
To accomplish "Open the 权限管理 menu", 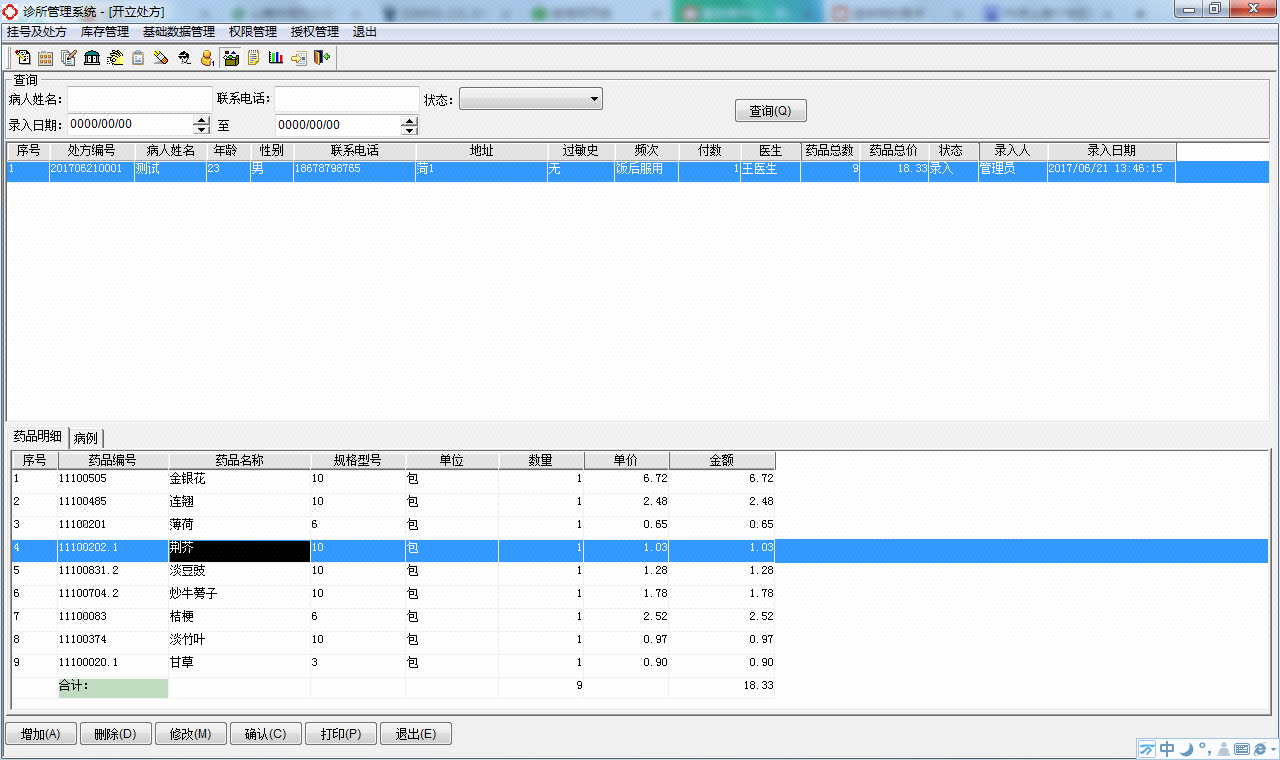I will (253, 32).
